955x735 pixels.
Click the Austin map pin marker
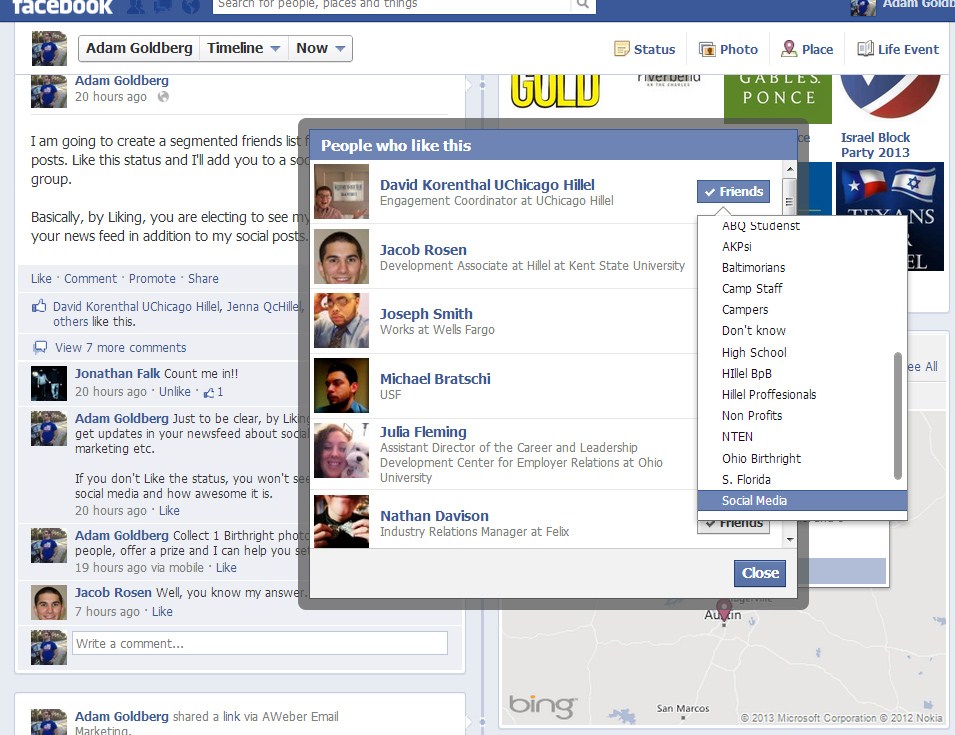point(724,610)
